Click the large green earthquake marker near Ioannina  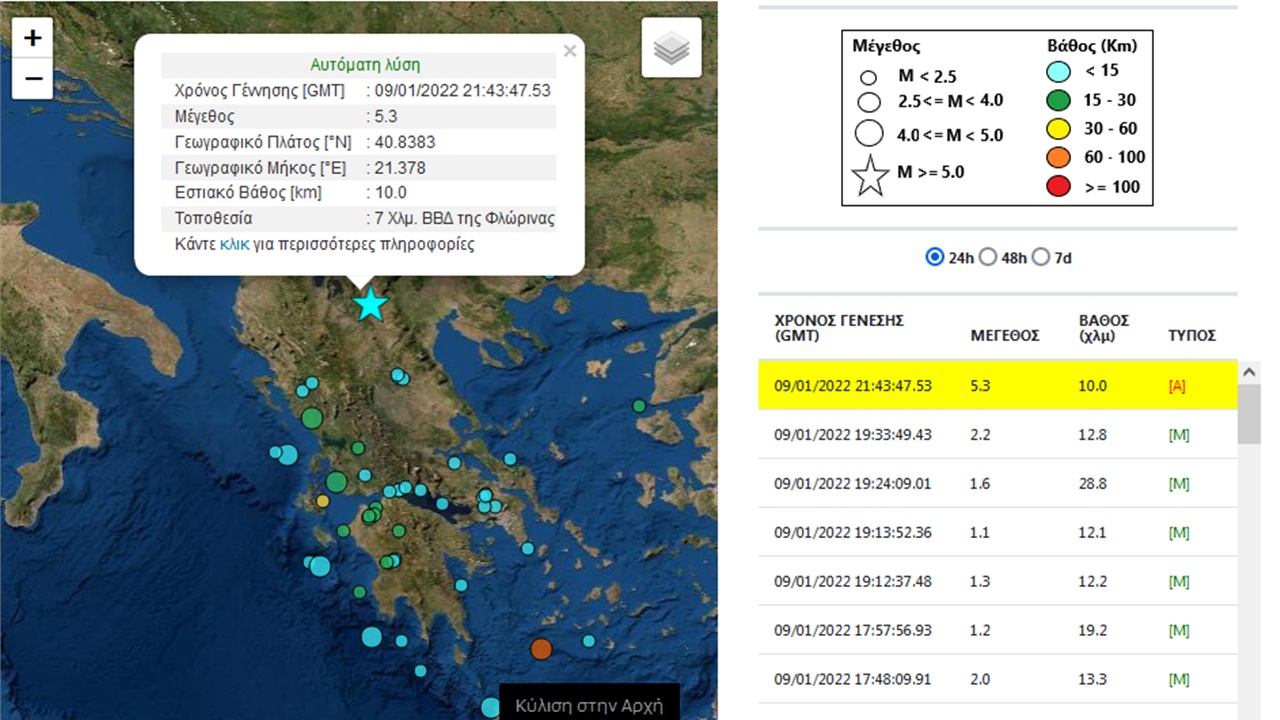click(311, 418)
